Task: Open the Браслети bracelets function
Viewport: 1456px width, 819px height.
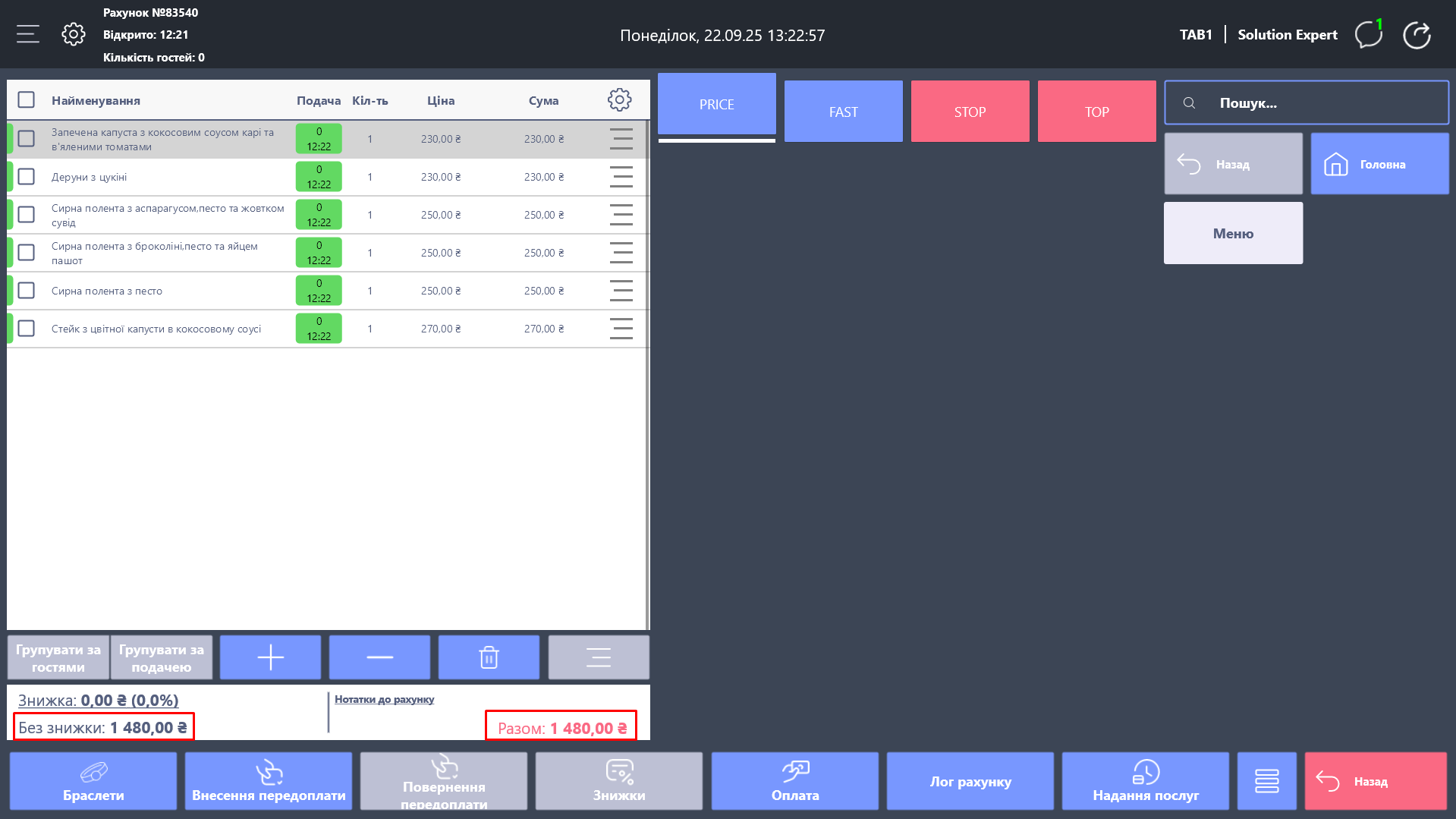Action: click(x=93, y=781)
